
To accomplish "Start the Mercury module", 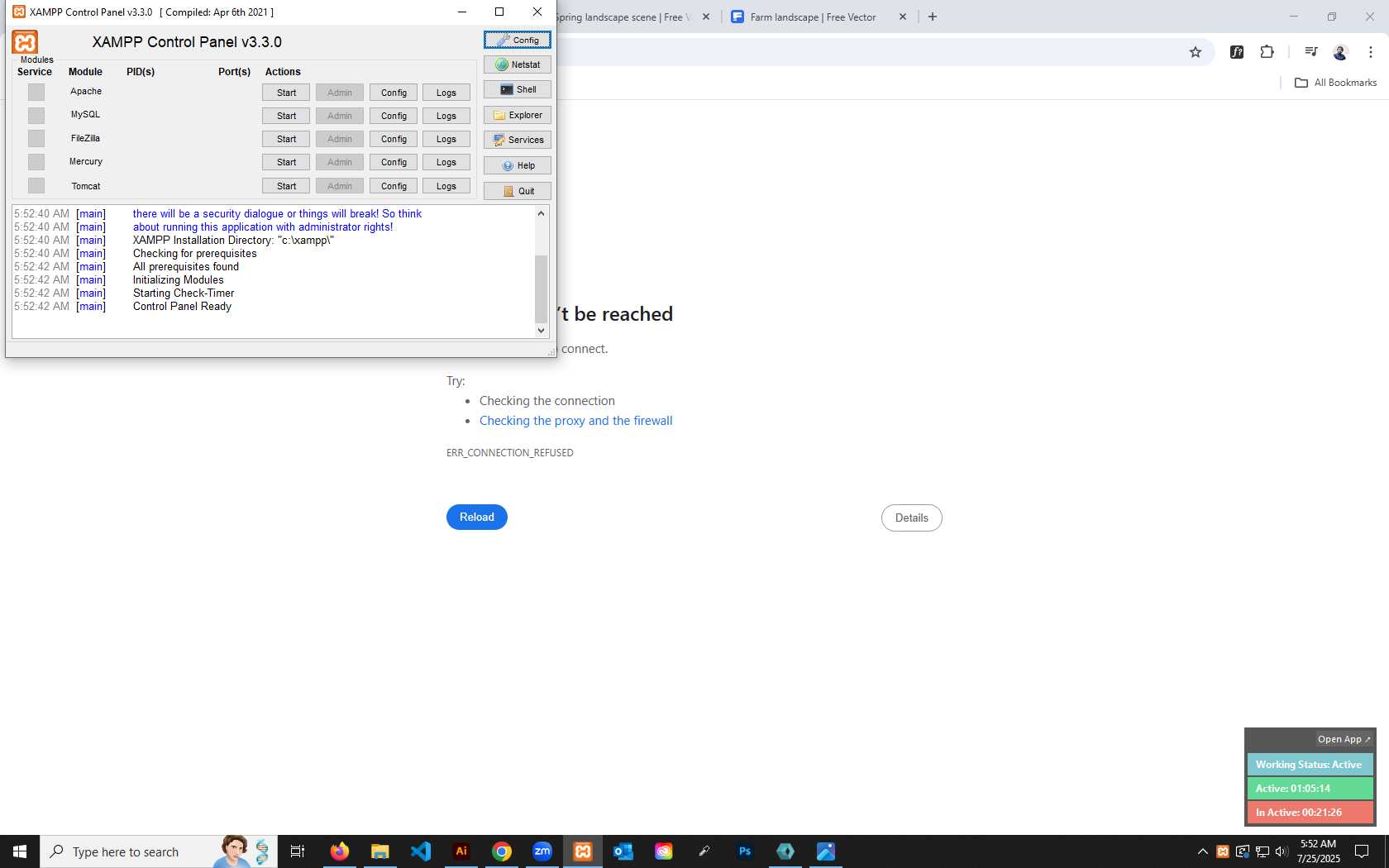I will (x=286, y=162).
